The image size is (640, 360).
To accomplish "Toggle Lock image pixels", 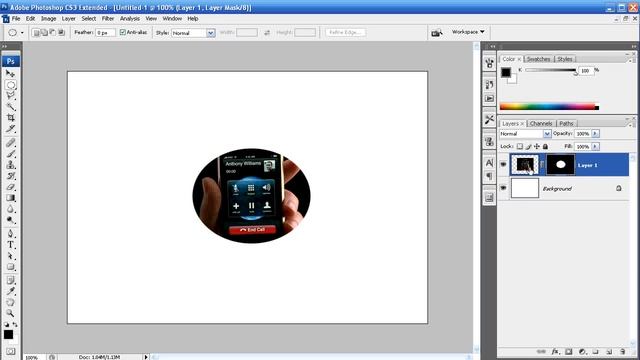I will tap(528, 146).
